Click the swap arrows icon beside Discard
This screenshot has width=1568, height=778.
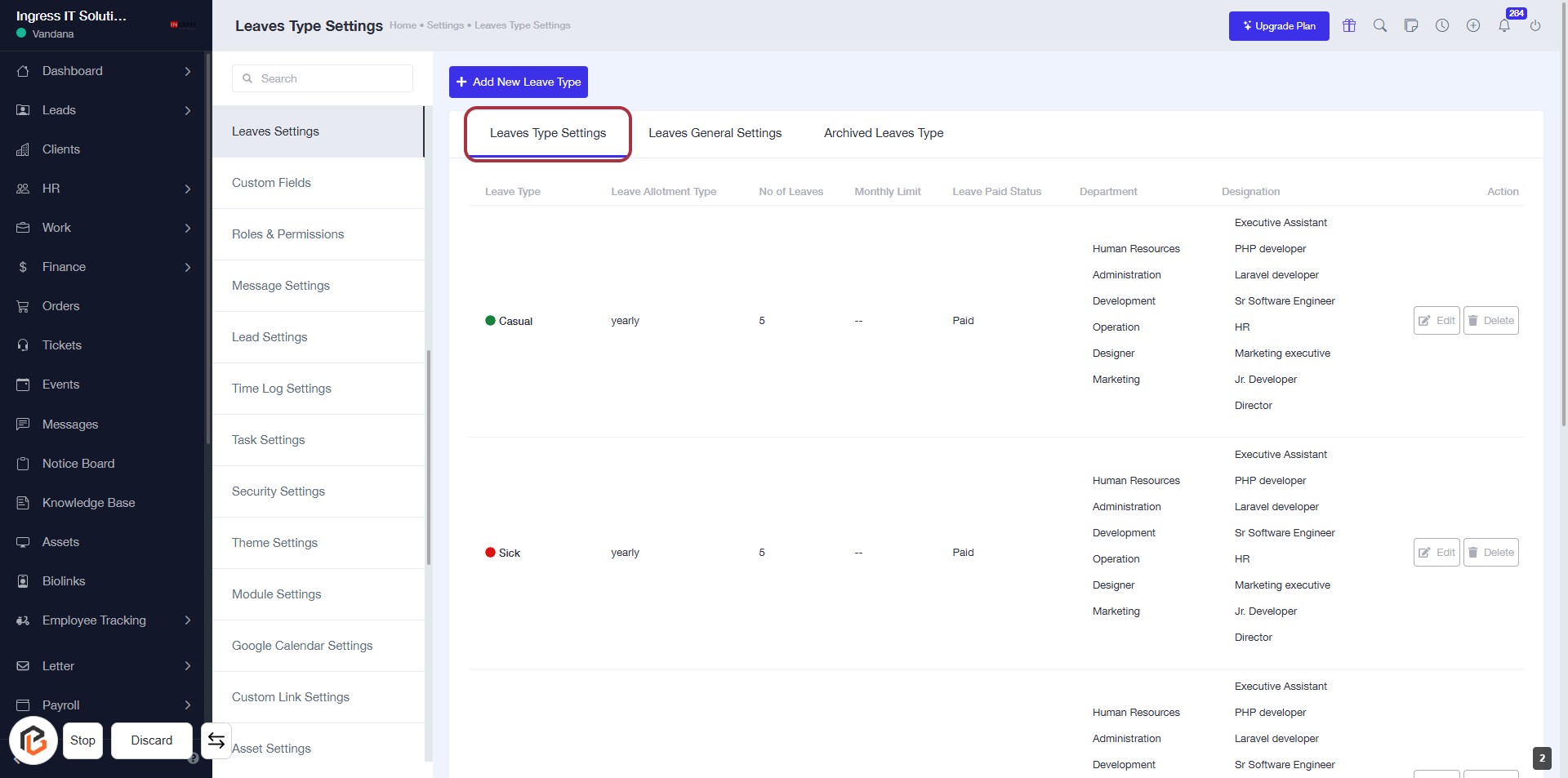coord(216,740)
